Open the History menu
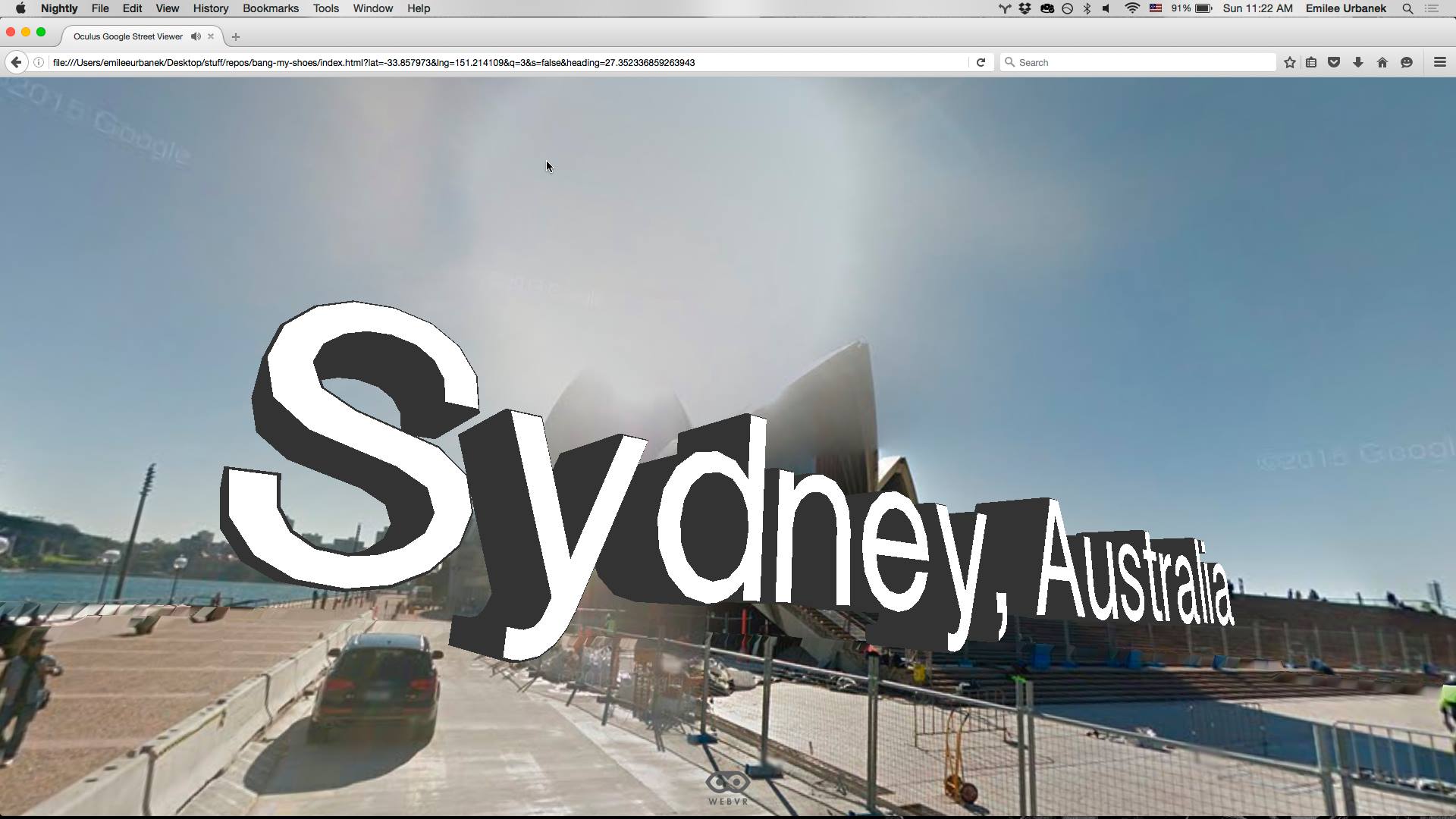 click(210, 8)
